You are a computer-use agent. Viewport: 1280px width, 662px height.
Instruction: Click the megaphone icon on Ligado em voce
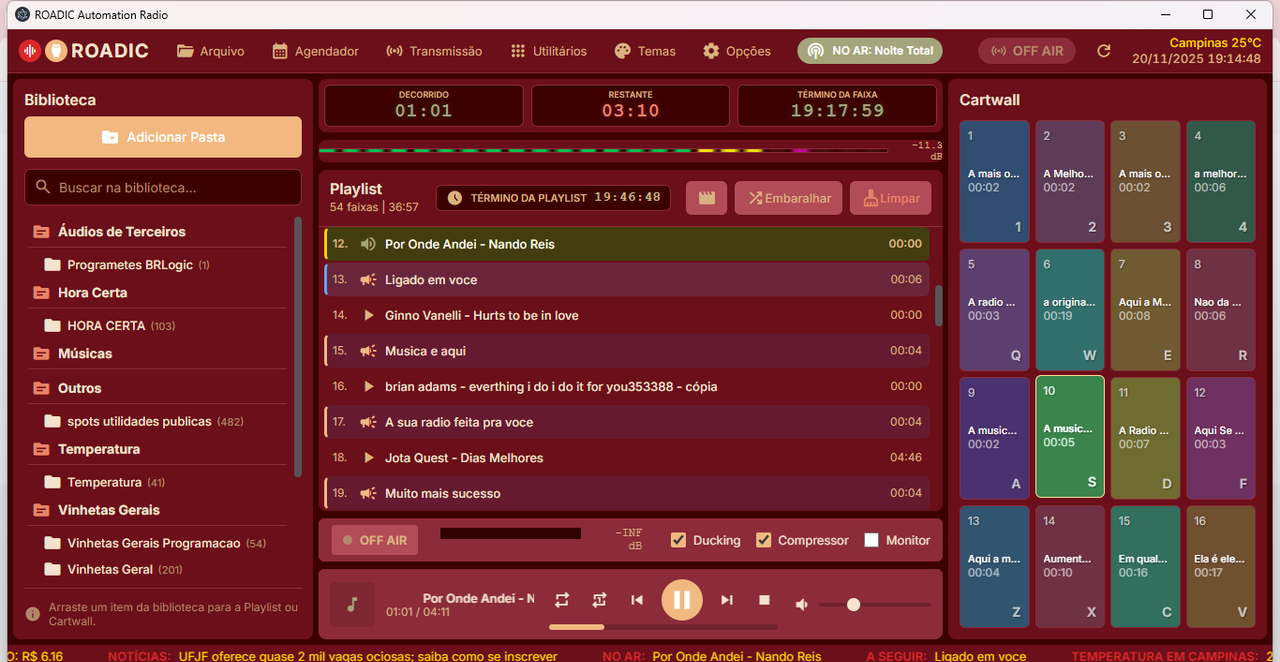[x=368, y=280]
